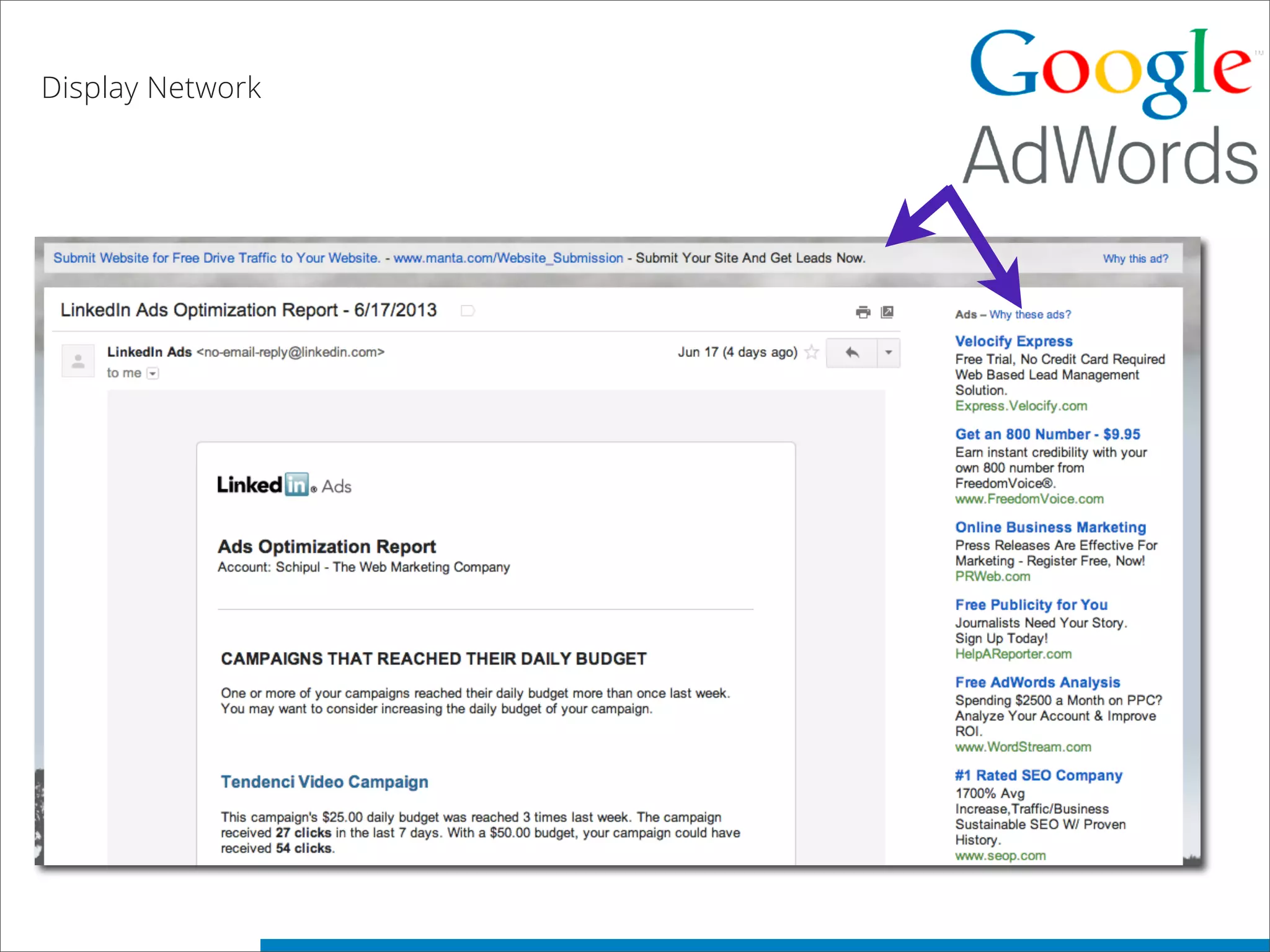Click '#1 Rated SEO Company' ad
The image size is (1270, 952).
click(x=1039, y=775)
